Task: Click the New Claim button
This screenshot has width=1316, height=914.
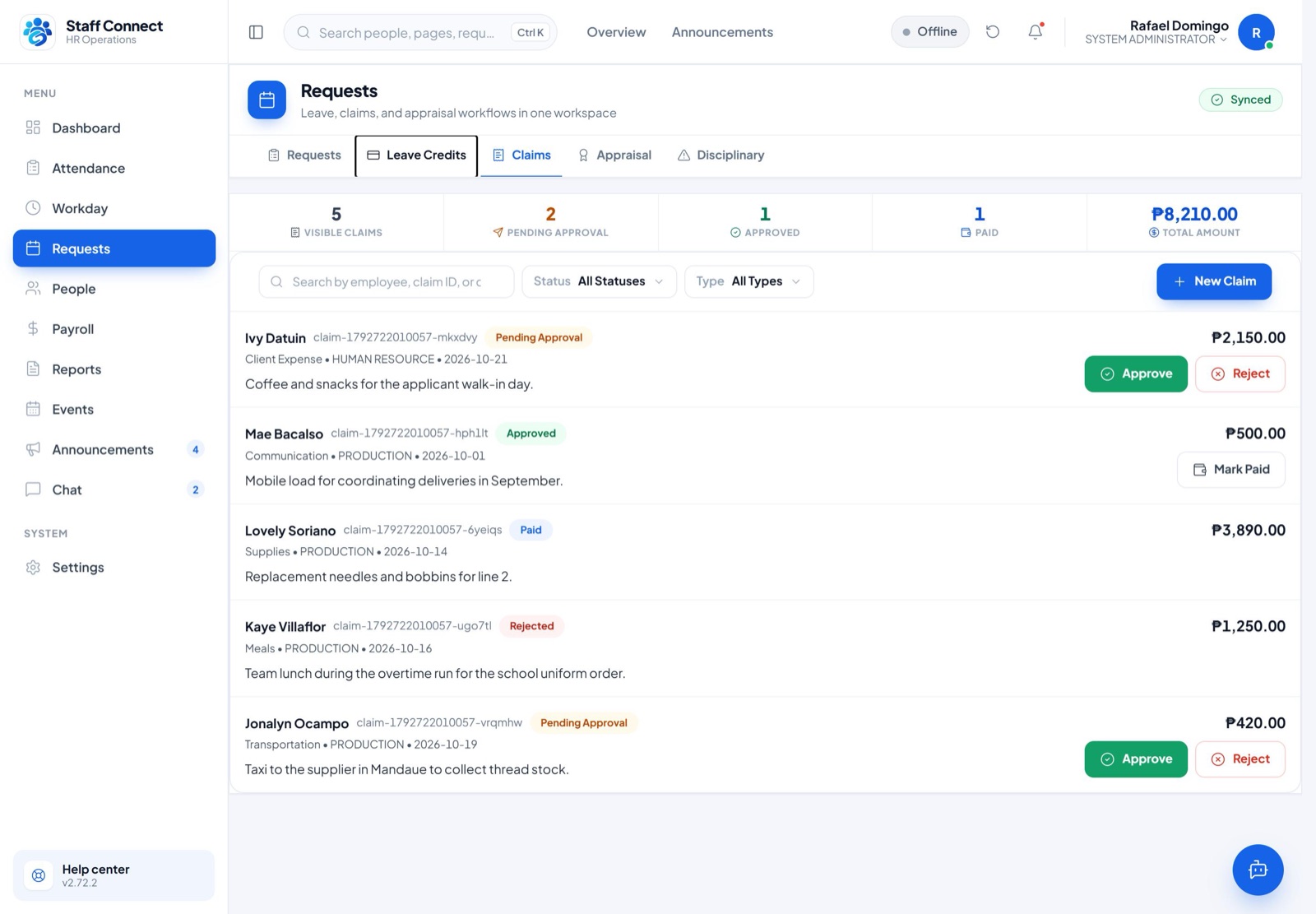Action: click(1214, 281)
